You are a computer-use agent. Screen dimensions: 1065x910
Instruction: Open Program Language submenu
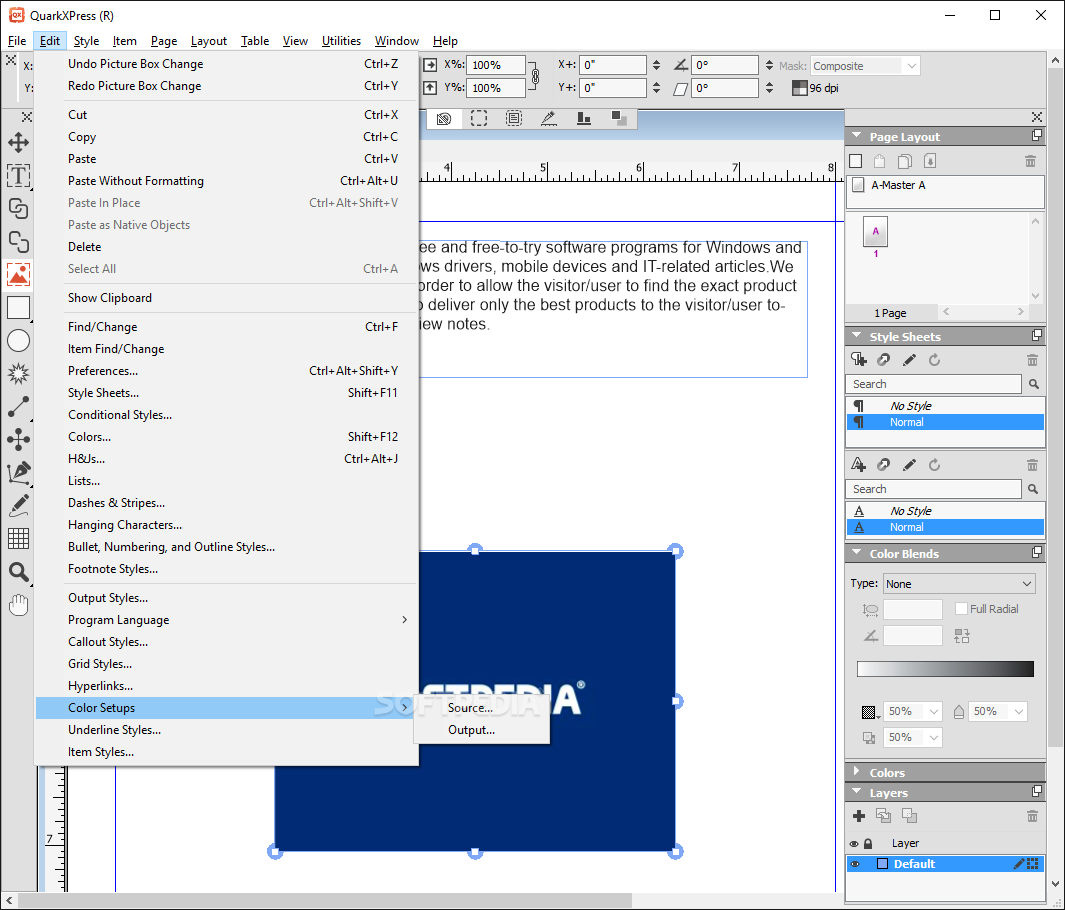point(226,620)
